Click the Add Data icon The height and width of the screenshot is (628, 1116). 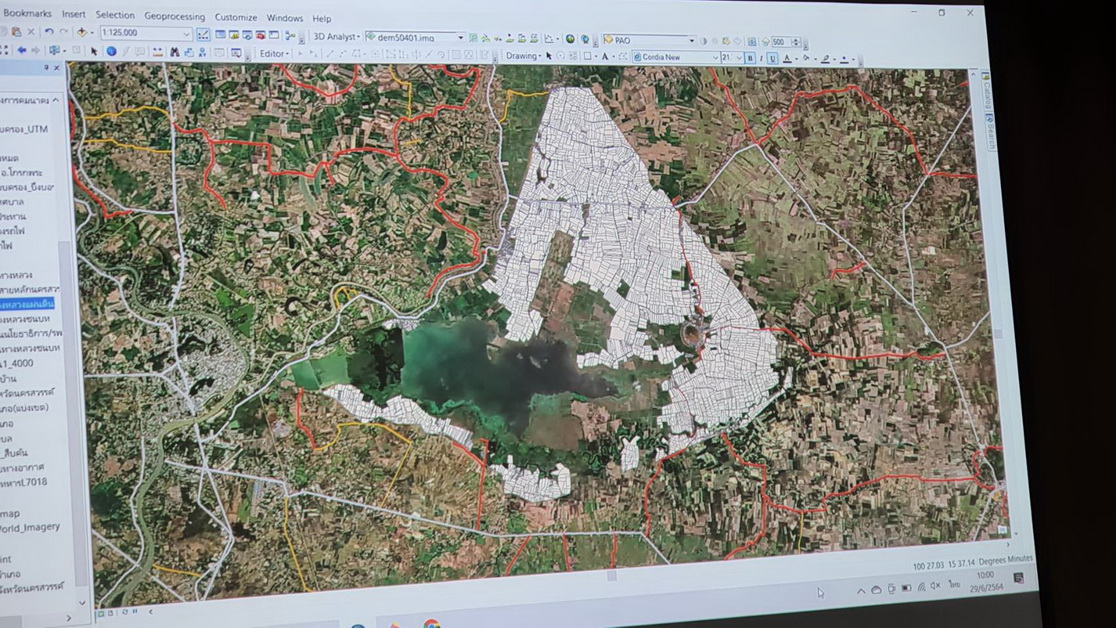(x=82, y=32)
